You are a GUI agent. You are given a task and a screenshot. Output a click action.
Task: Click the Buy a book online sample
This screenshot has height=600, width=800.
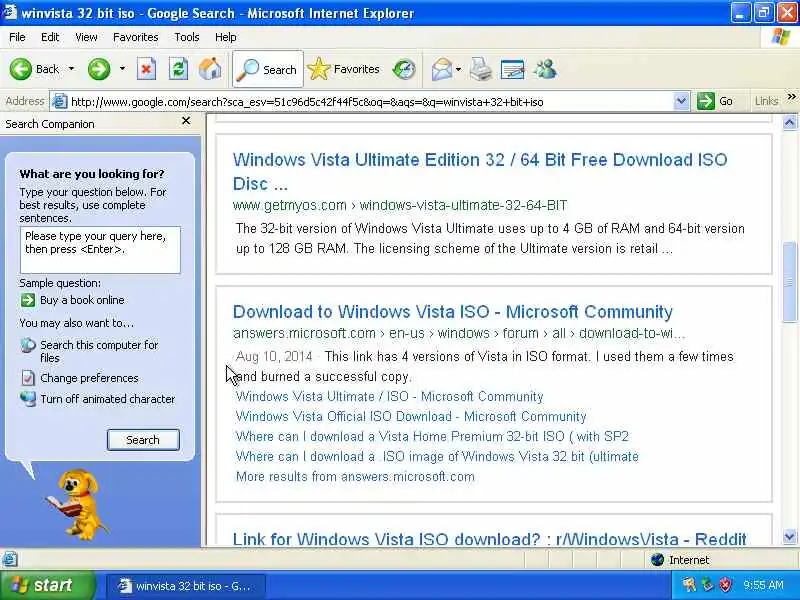pyautogui.click(x=82, y=300)
